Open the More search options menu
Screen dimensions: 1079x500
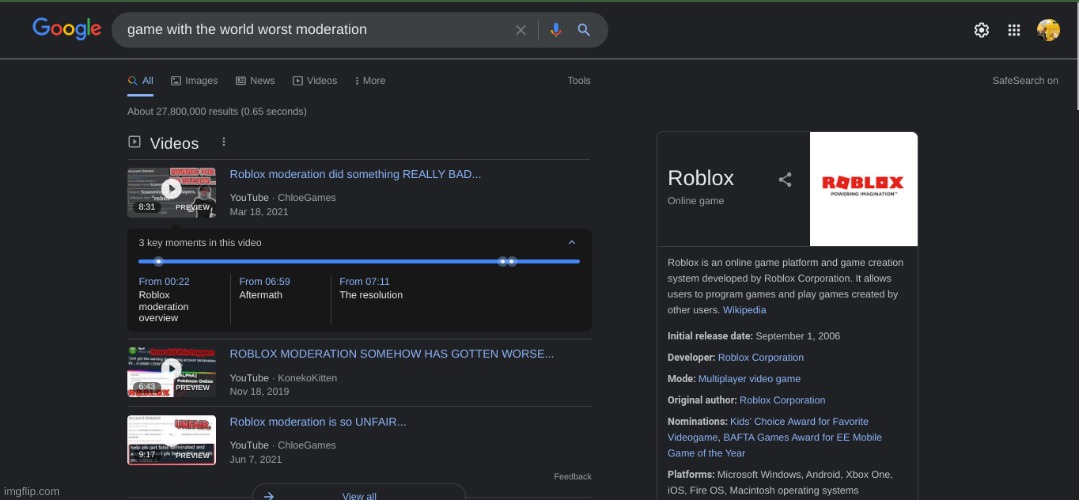tap(370, 80)
